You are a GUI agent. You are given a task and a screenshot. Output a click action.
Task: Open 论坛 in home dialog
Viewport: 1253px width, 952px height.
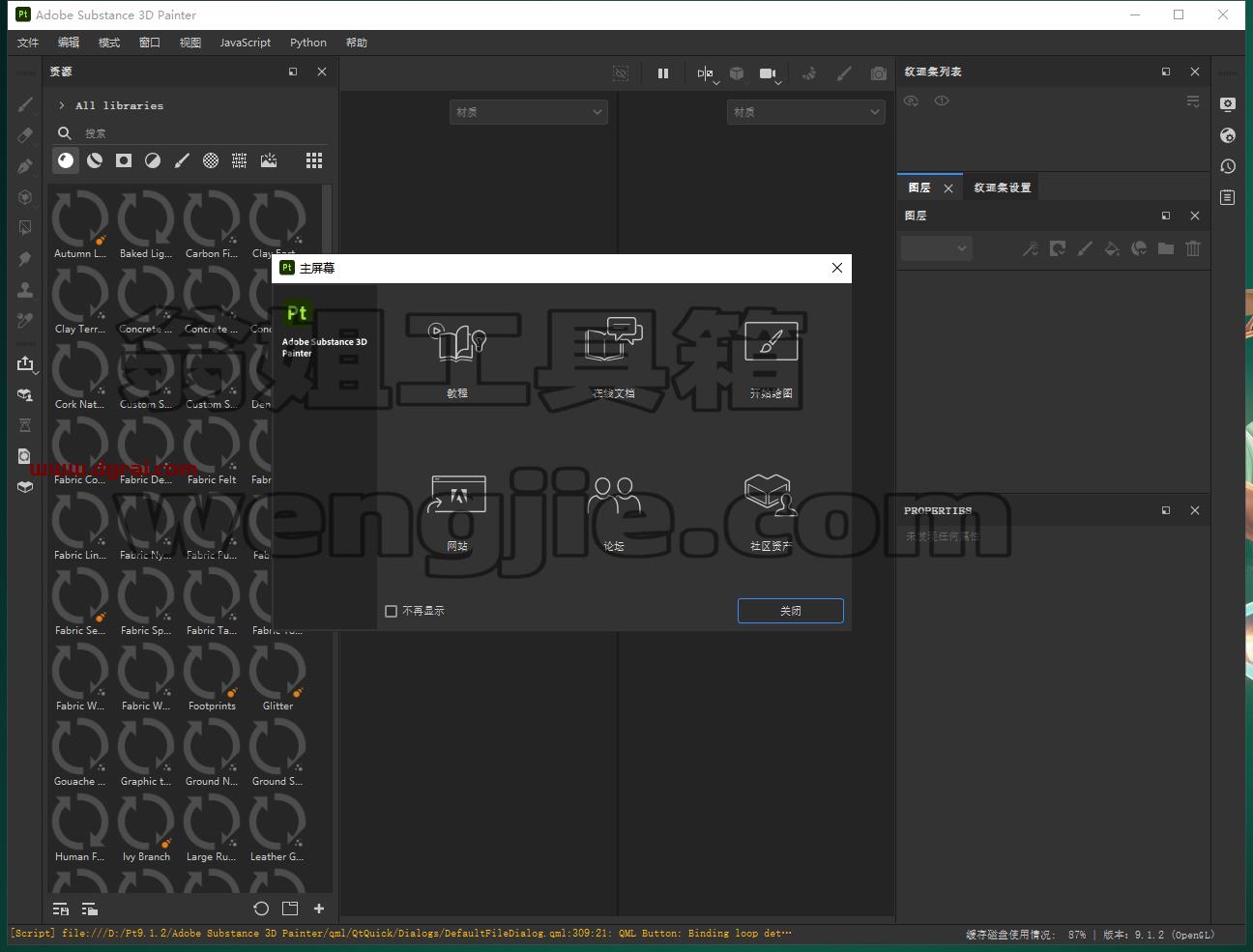tap(614, 512)
